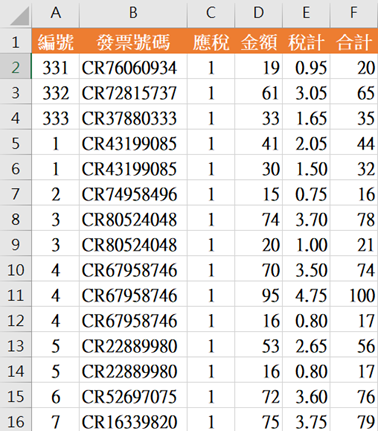Click the Select All corner triangle
378x431 pixels.
[x=19, y=16]
